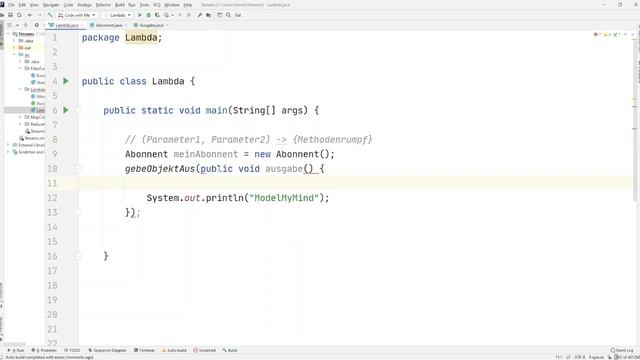Open the SonarLint tool window
Viewport: 640px width, 360px height.
[204, 350]
